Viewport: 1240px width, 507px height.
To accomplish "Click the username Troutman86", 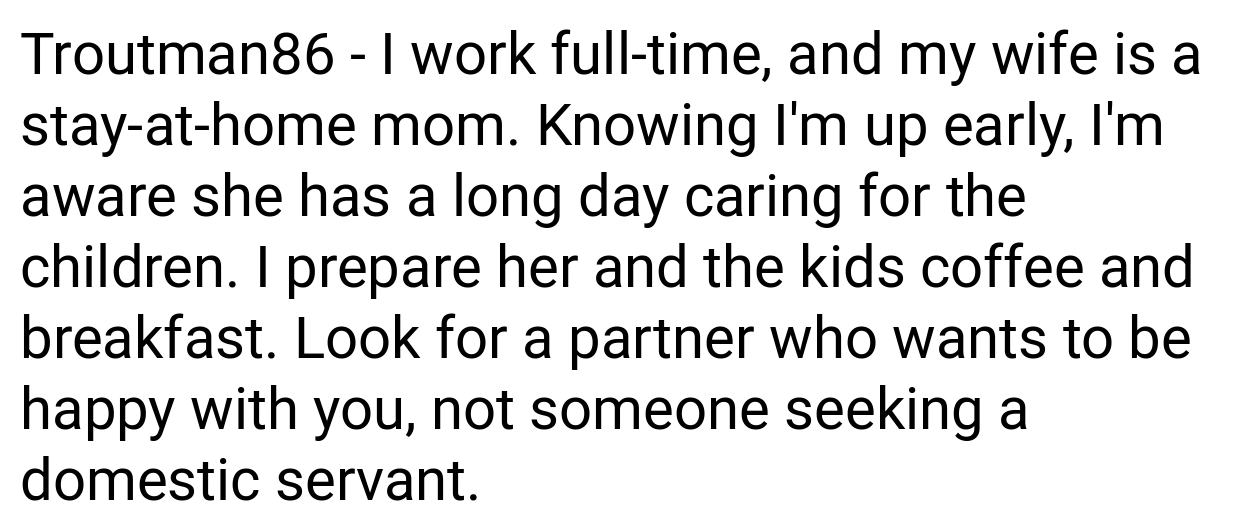I will click(x=177, y=58).
